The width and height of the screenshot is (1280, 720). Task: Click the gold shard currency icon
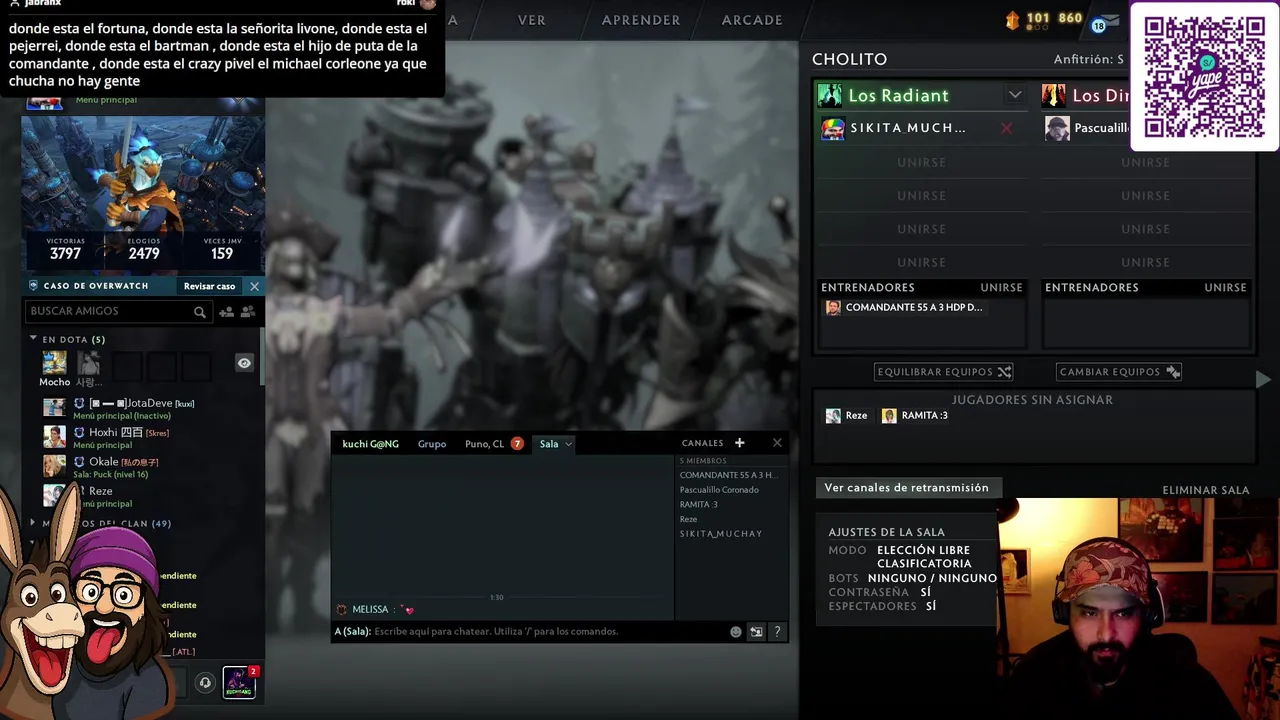[1012, 20]
